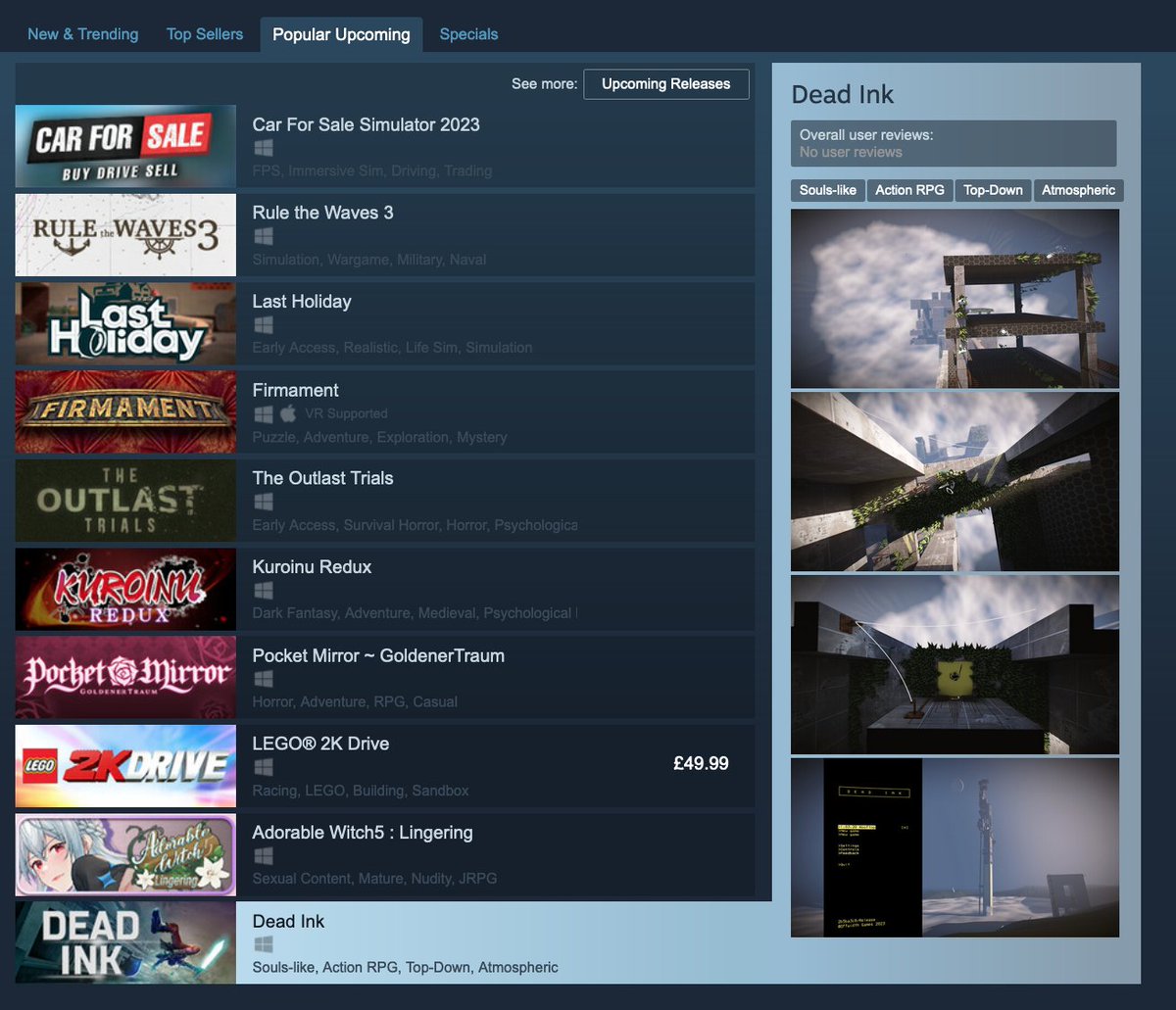Open the Dead Ink heading in preview panel
The height and width of the screenshot is (1010, 1176).
coord(843,95)
